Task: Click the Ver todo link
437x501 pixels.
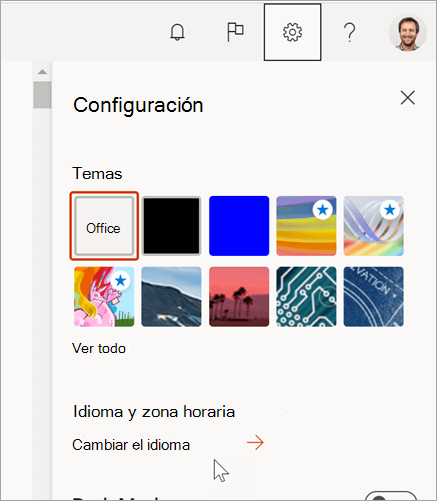Action: [x=99, y=348]
